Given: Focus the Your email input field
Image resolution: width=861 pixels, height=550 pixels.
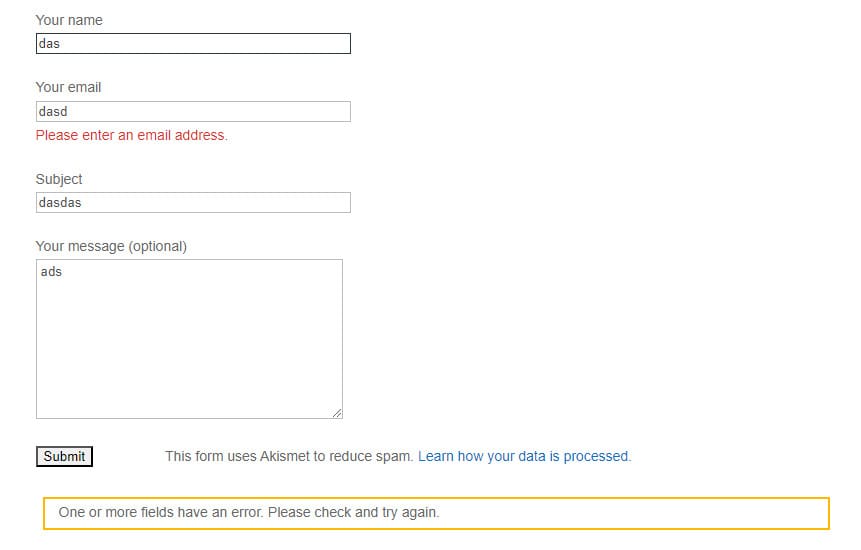Looking at the screenshot, I should pos(193,111).
